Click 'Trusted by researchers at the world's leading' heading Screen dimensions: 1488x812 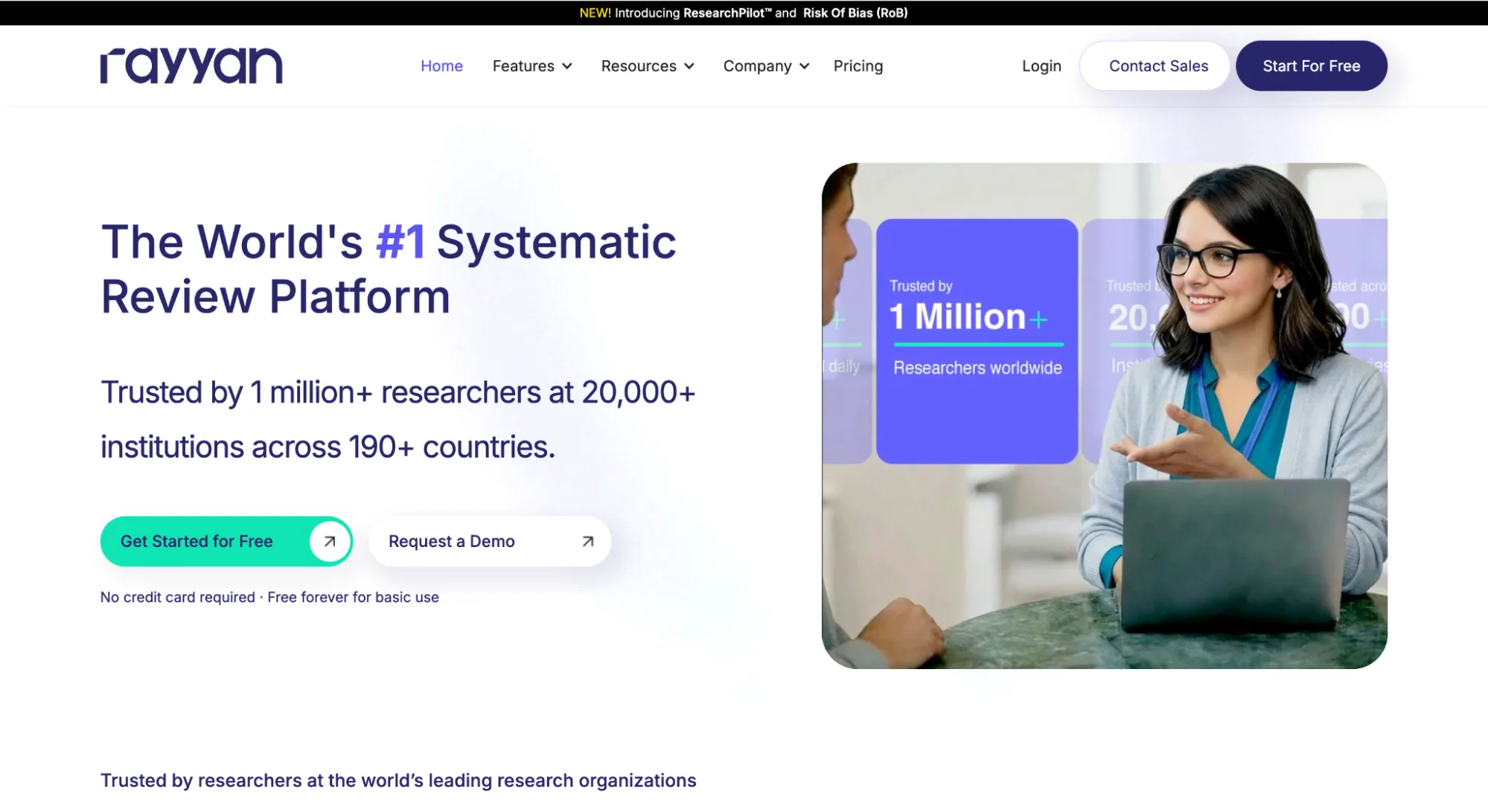pyautogui.click(x=398, y=780)
